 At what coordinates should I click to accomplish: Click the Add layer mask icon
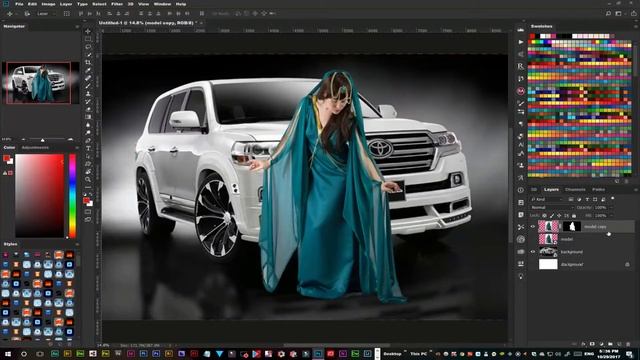pos(592,344)
